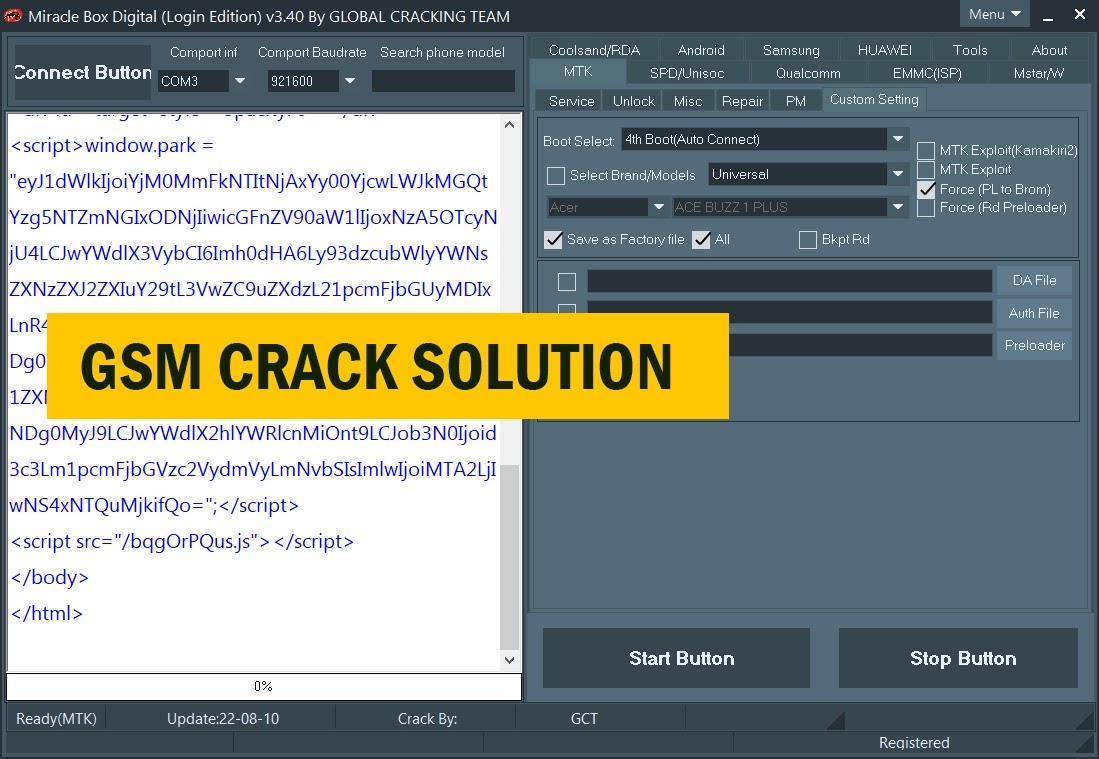Open the Unlock sub-tab

(634, 101)
